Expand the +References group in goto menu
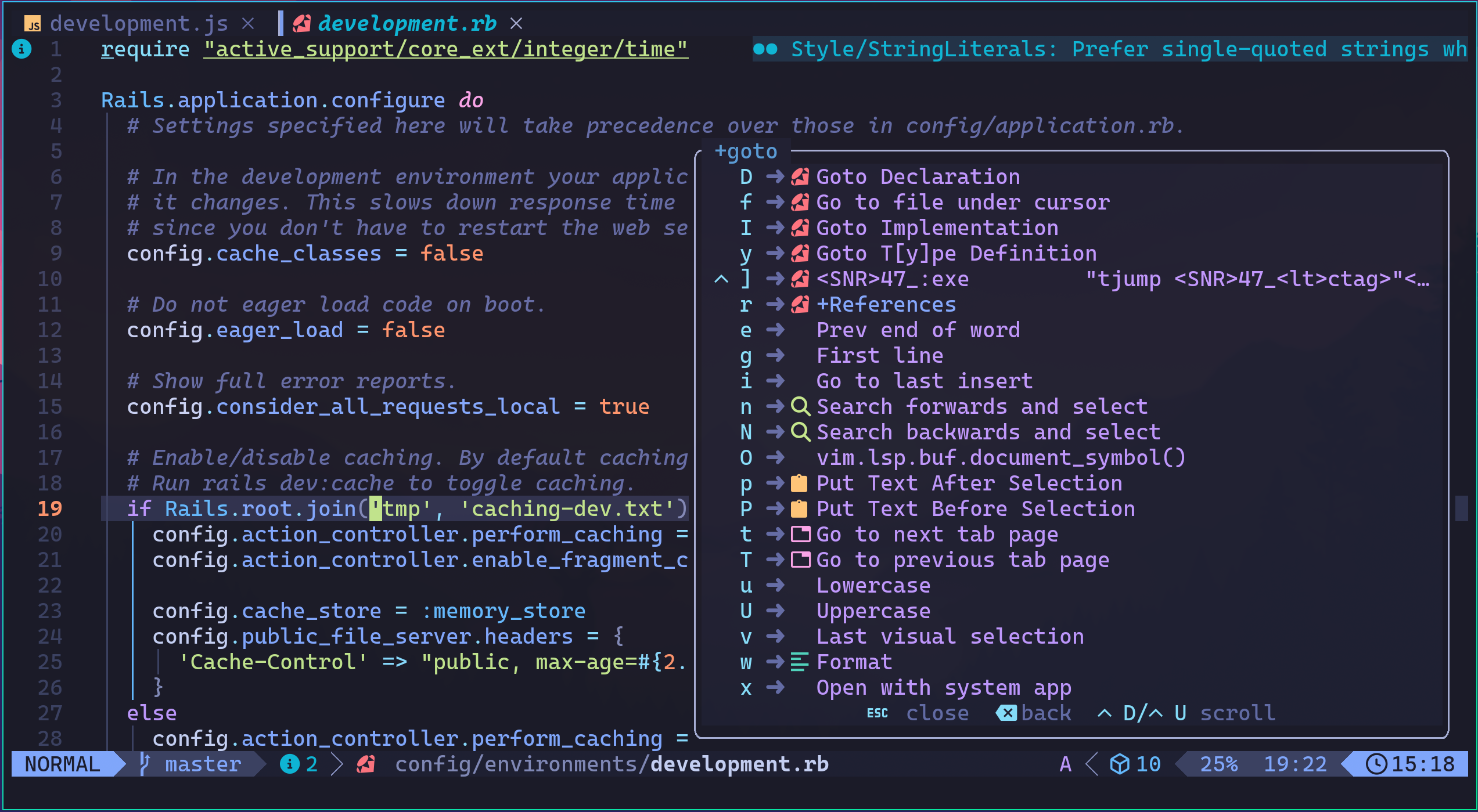 coord(886,304)
